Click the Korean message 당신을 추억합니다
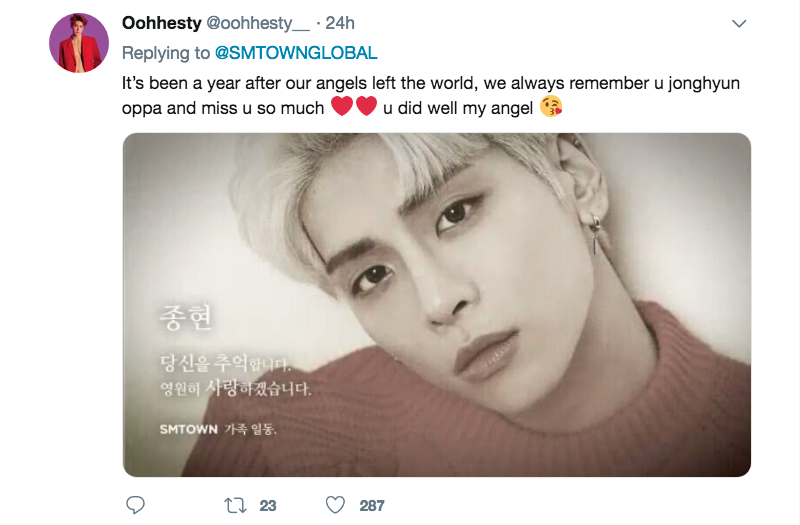This screenshot has height=525, width=800. [225, 363]
